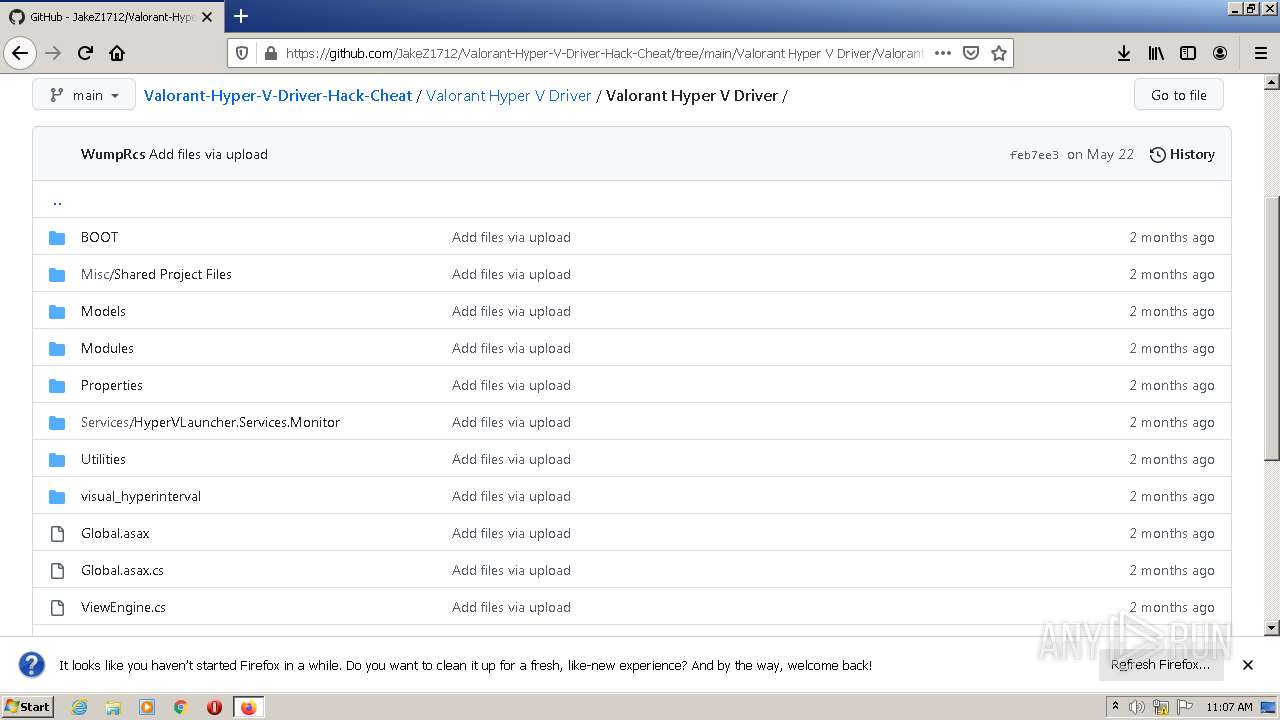
Task: Toggle the sidebar view icon
Action: click(x=1188, y=53)
